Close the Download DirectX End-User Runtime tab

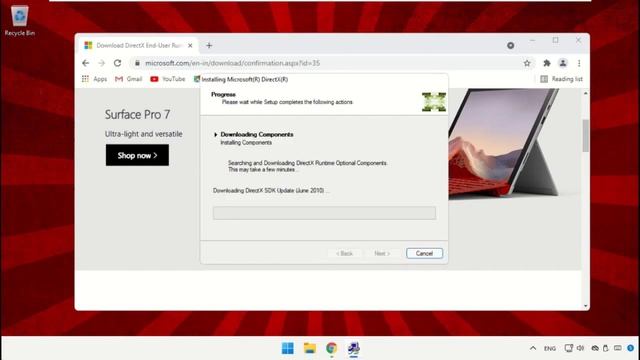[190, 46]
